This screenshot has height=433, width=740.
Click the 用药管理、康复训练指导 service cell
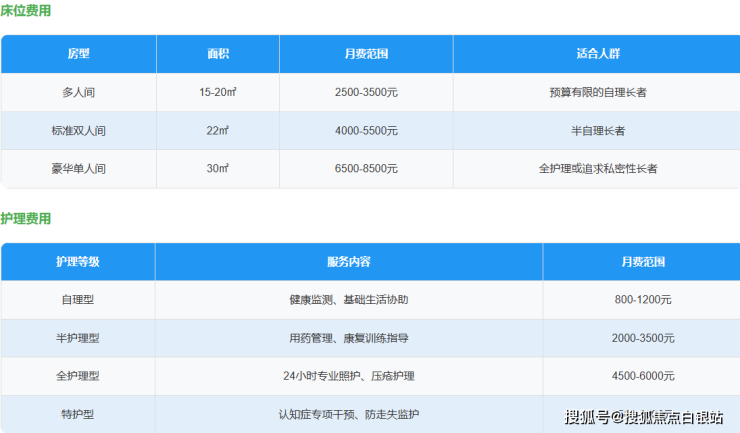tap(348, 338)
